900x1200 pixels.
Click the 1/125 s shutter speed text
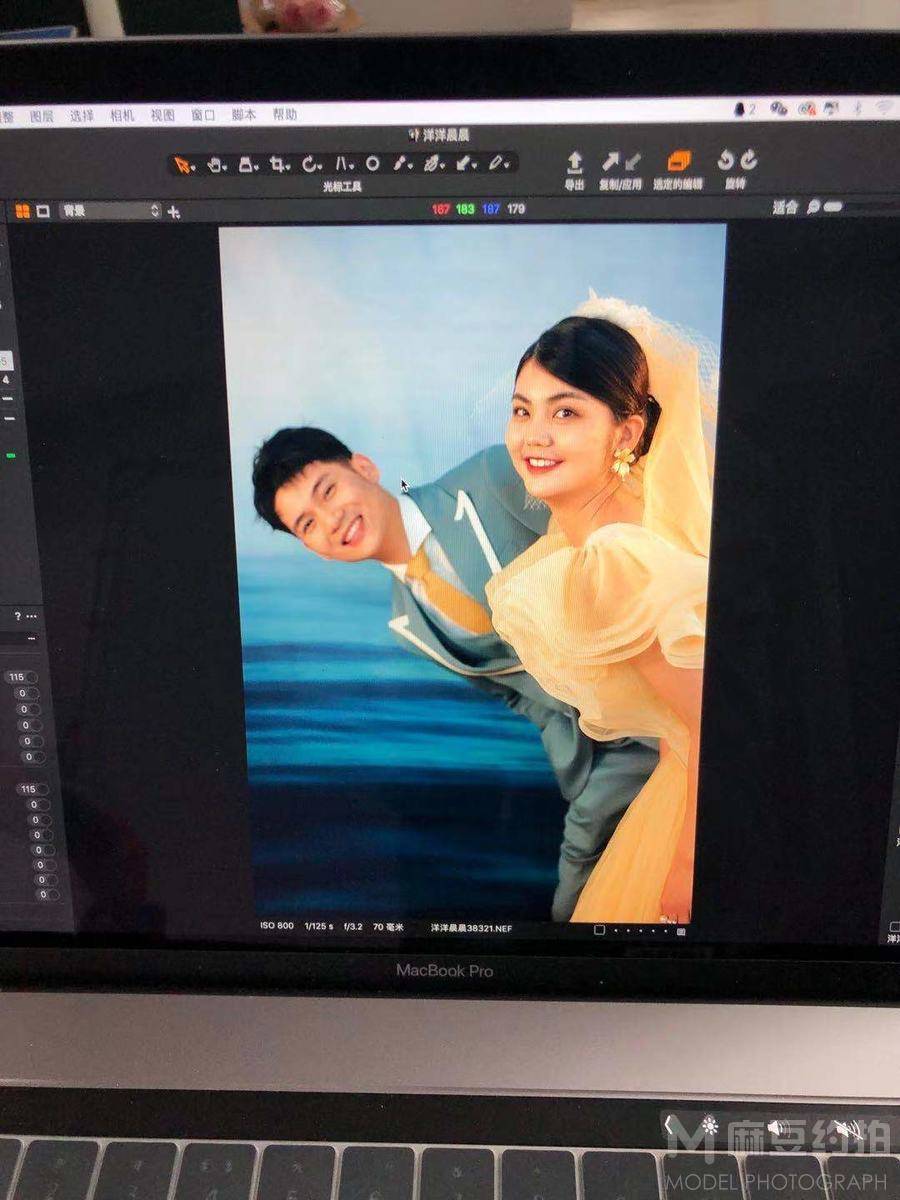[x=319, y=926]
